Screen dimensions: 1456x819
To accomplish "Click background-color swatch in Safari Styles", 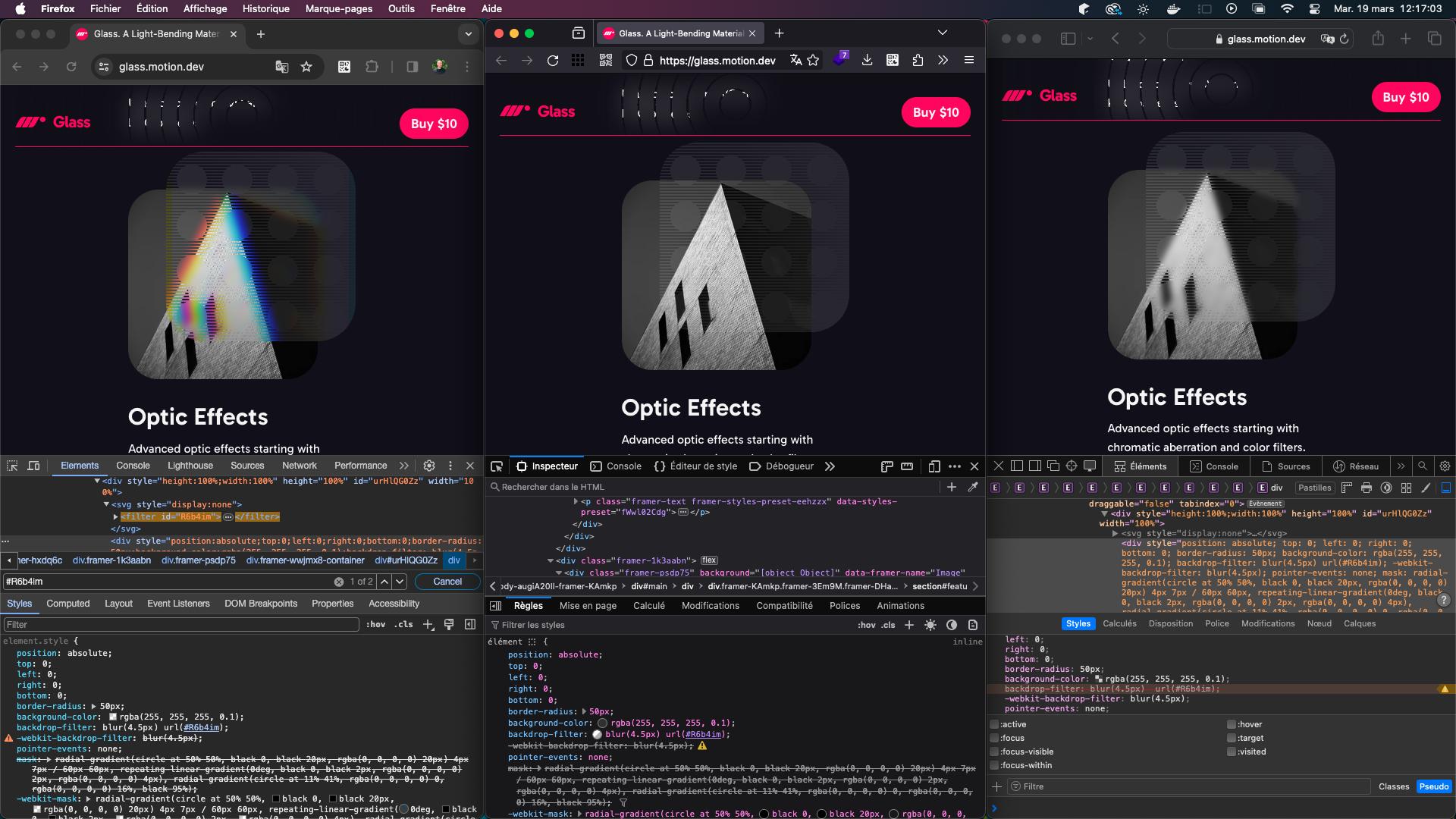I will 1099,679.
